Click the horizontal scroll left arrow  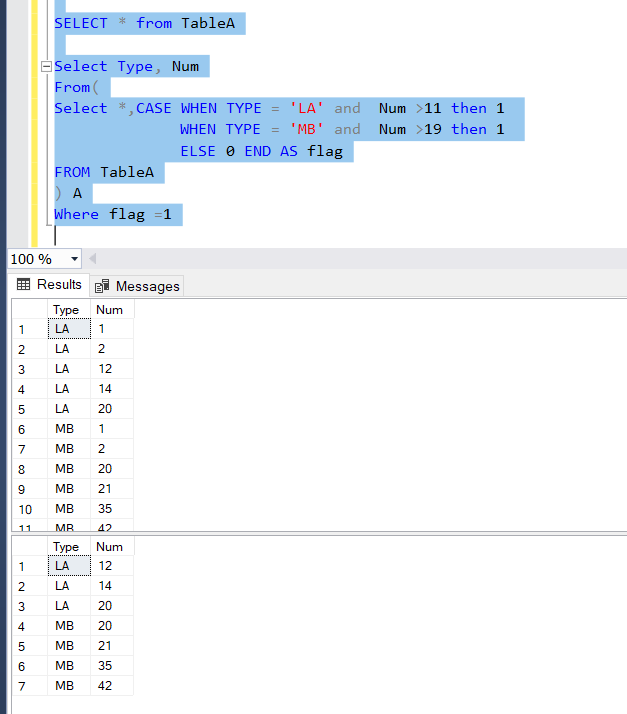point(92,259)
